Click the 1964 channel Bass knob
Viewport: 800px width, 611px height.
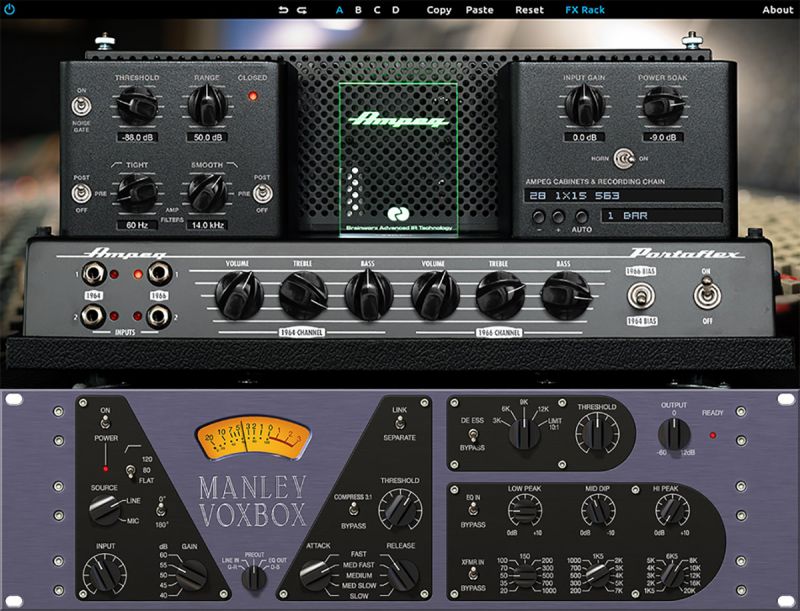[368, 296]
